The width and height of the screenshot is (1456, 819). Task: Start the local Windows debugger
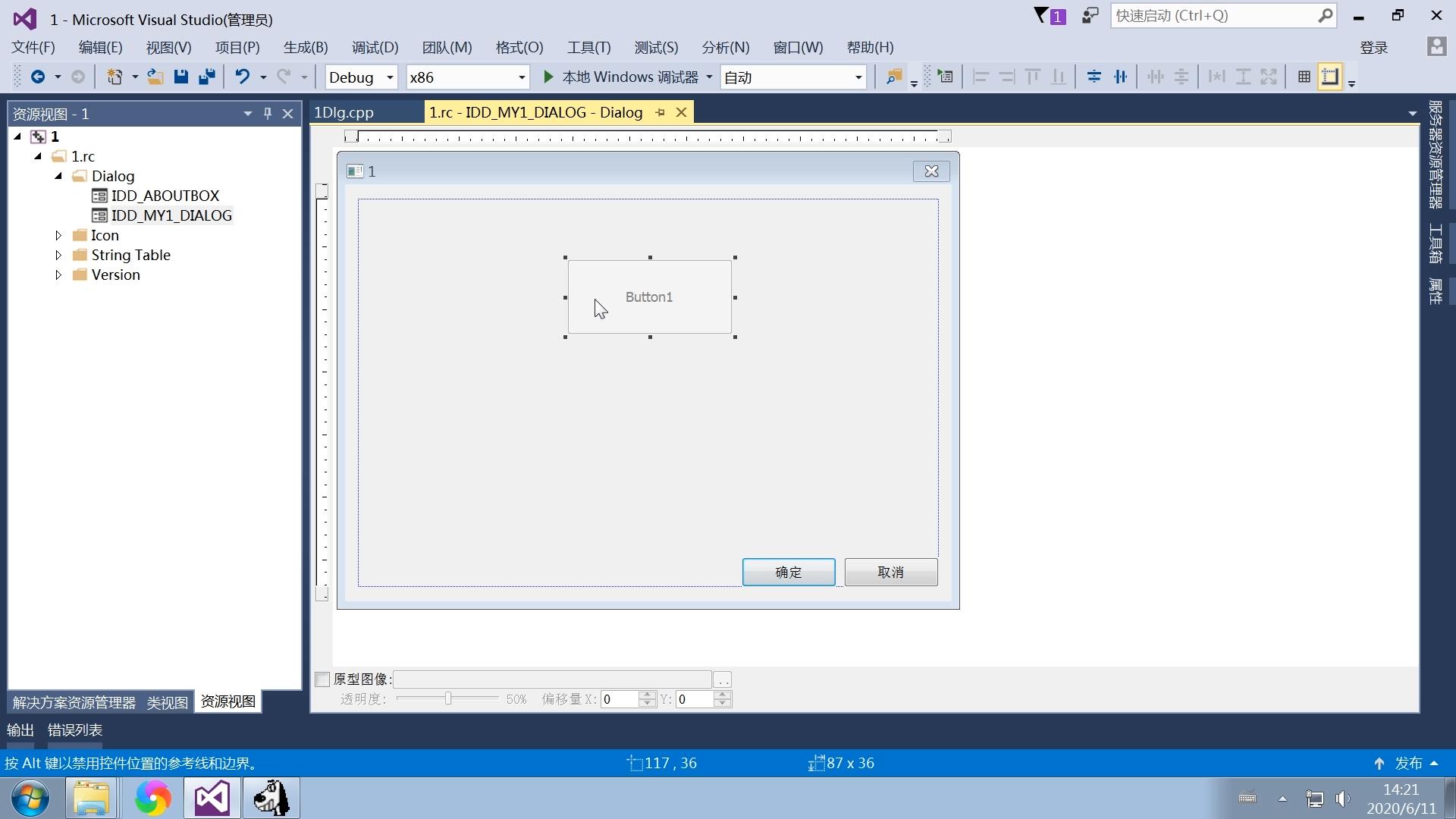pyautogui.click(x=622, y=77)
